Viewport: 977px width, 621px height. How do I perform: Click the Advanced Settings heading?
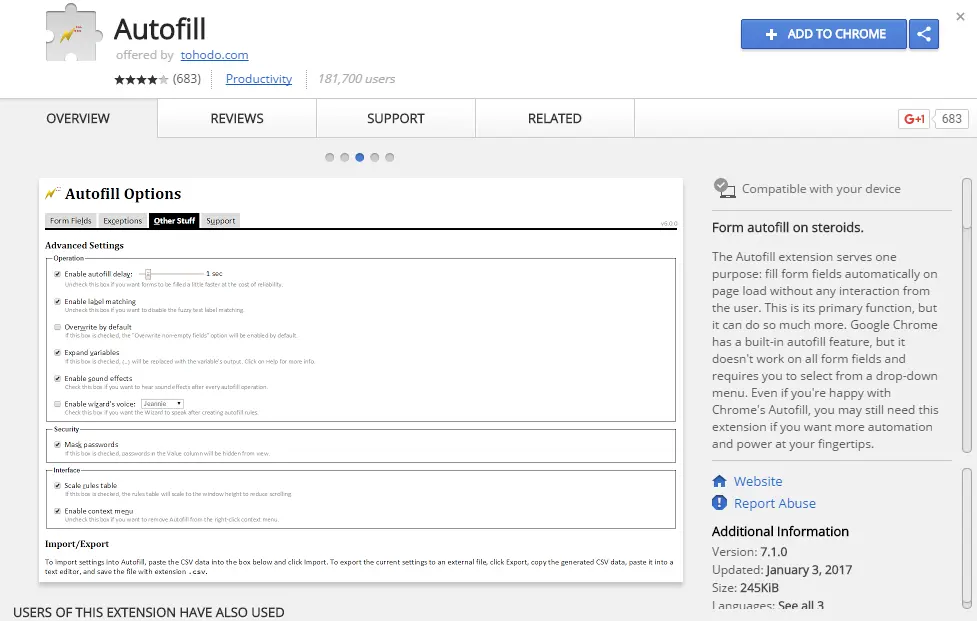coord(84,245)
